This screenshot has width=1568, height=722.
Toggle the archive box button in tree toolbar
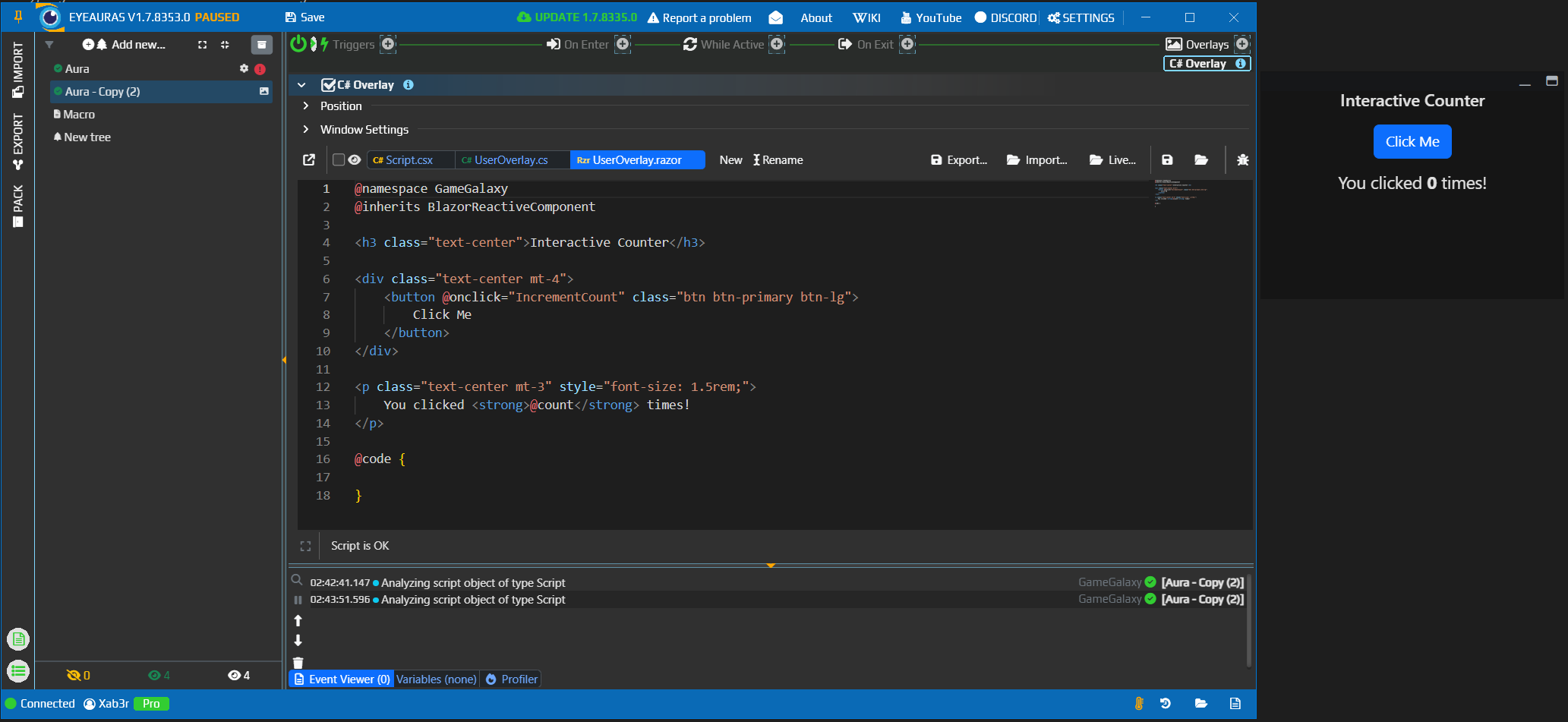click(261, 45)
